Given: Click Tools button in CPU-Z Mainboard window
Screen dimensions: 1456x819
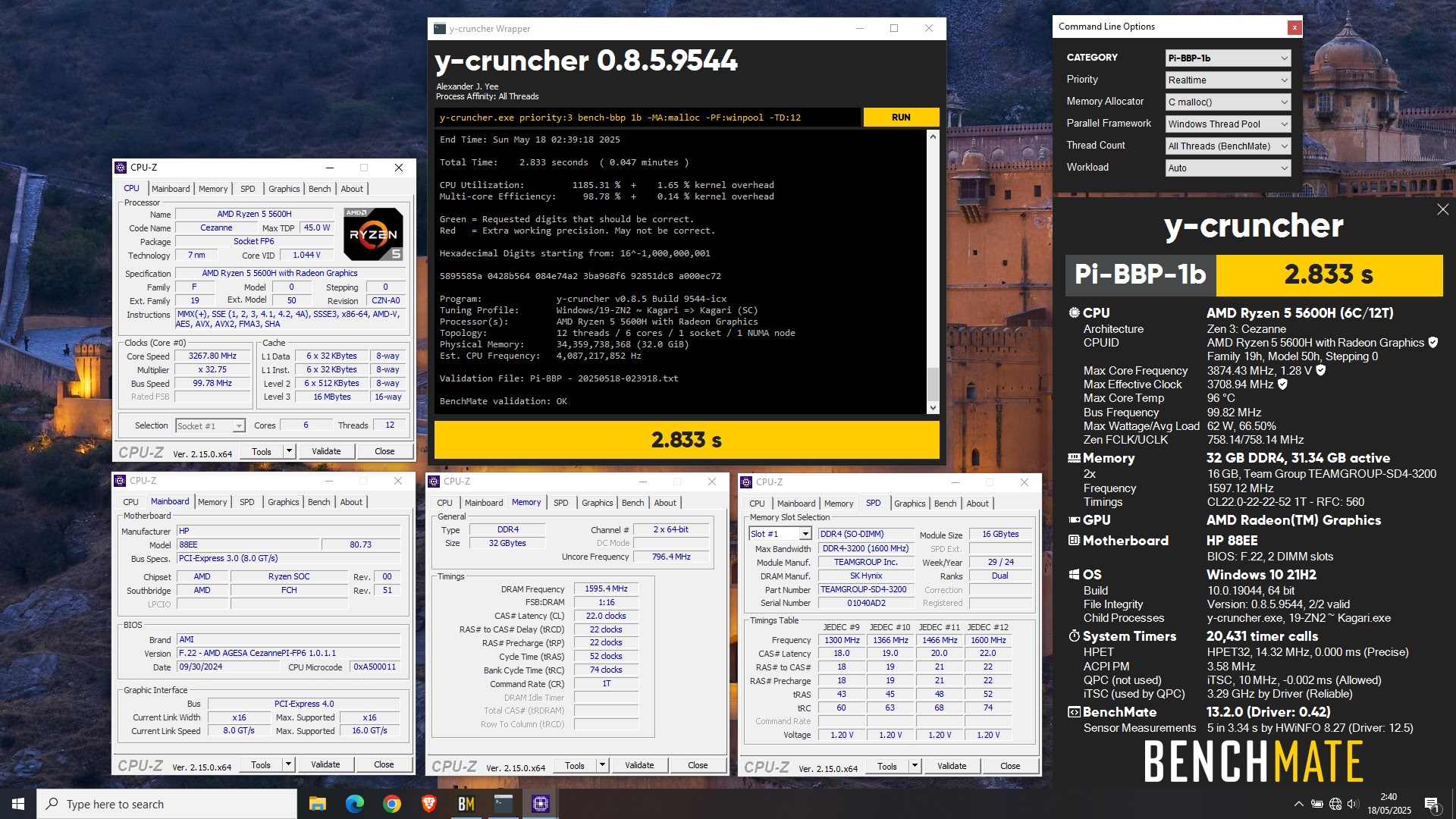Looking at the screenshot, I should (x=261, y=764).
